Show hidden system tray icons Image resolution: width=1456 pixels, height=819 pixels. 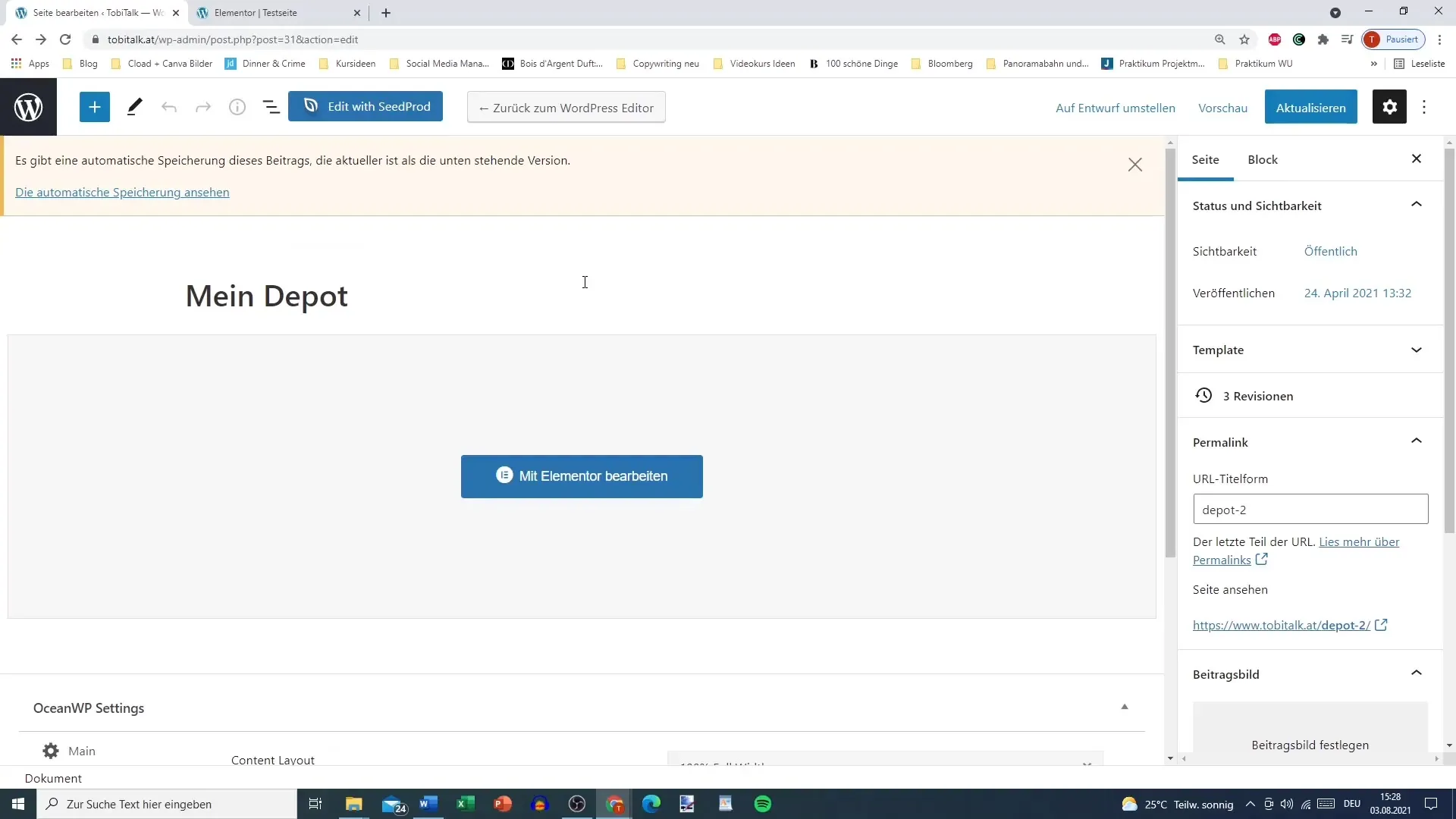1250,804
